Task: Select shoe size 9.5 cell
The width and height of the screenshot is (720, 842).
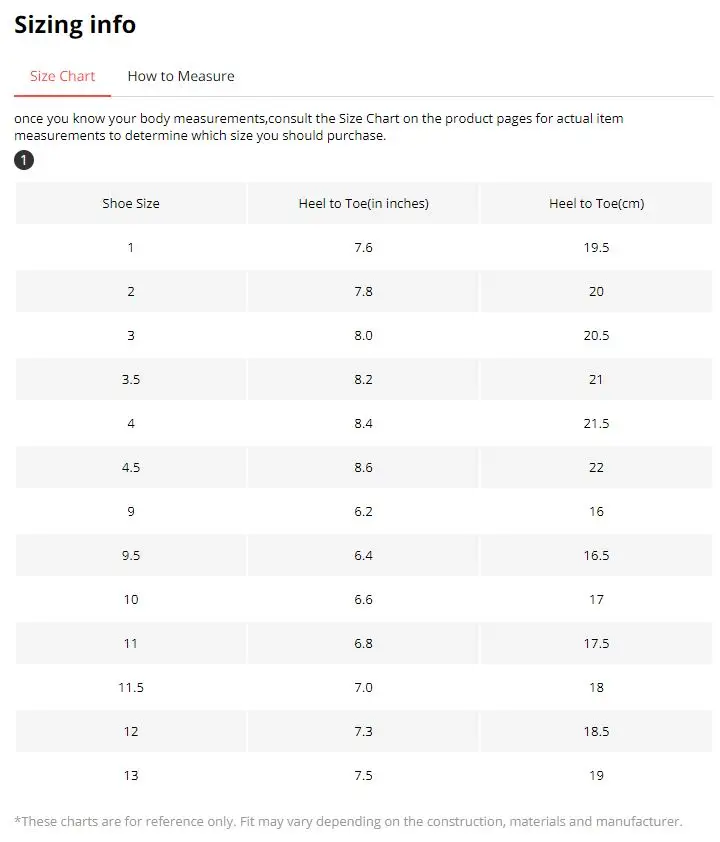Action: (x=131, y=555)
